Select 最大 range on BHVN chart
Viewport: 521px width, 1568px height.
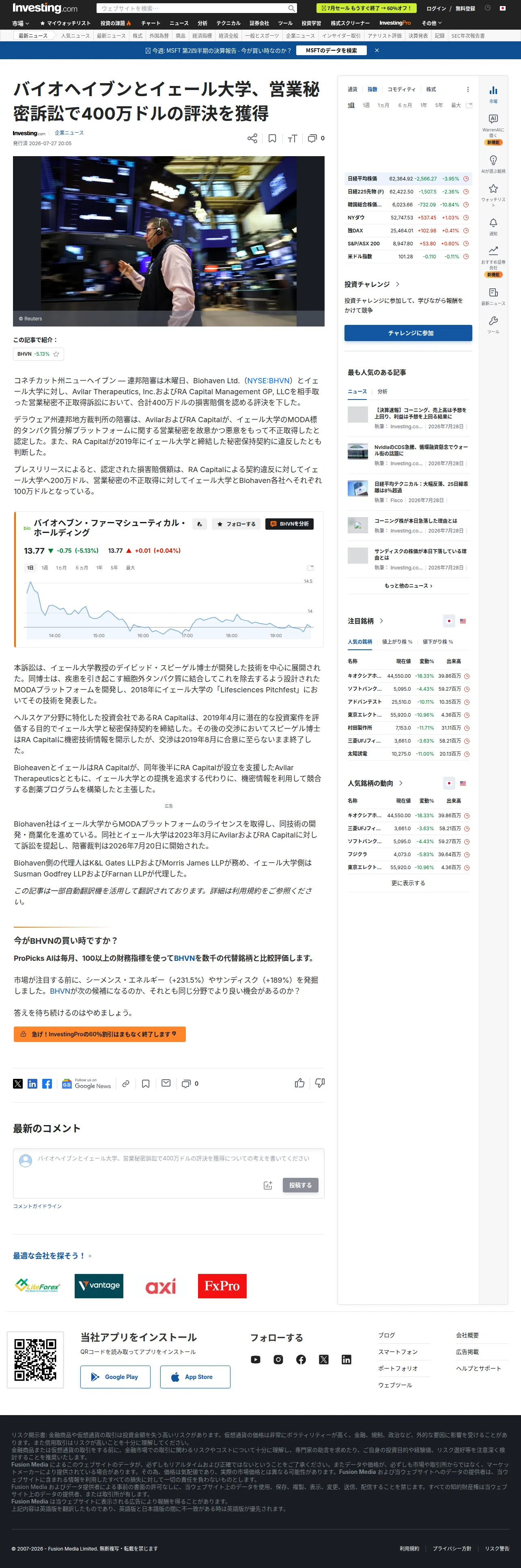pos(130,568)
